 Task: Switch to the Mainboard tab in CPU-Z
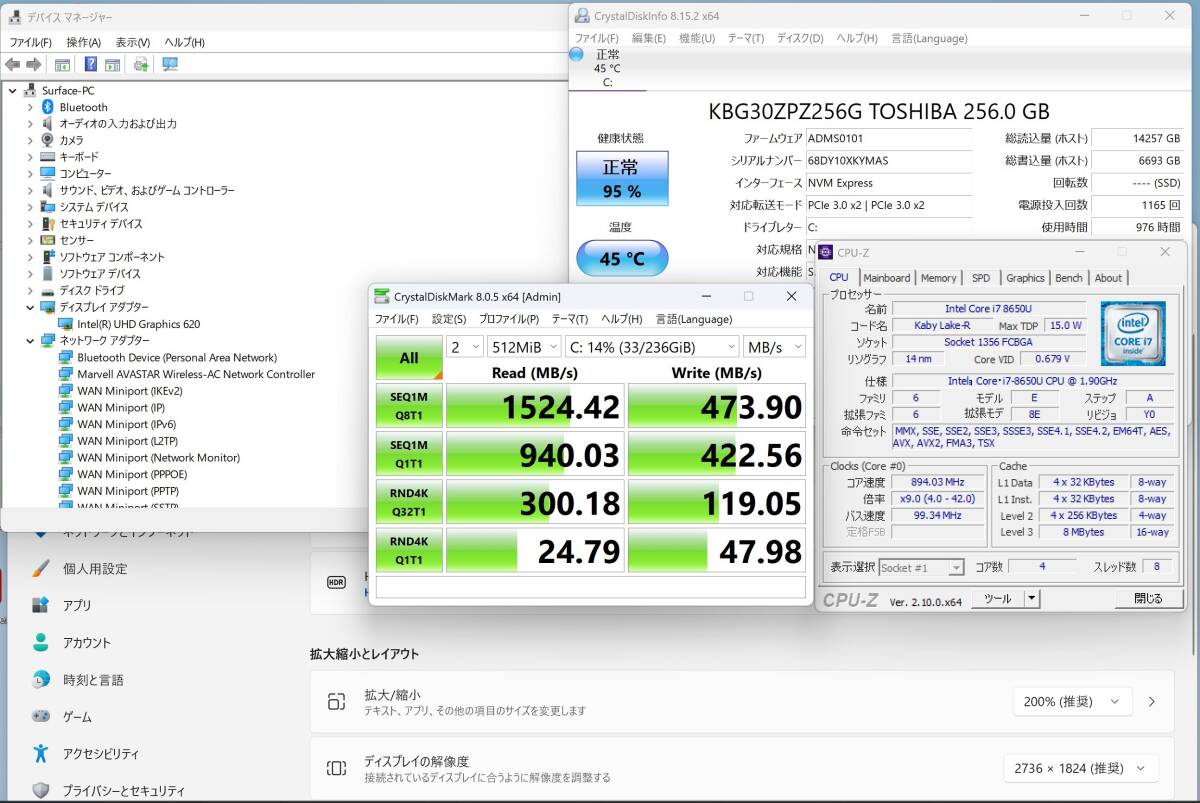(887, 278)
